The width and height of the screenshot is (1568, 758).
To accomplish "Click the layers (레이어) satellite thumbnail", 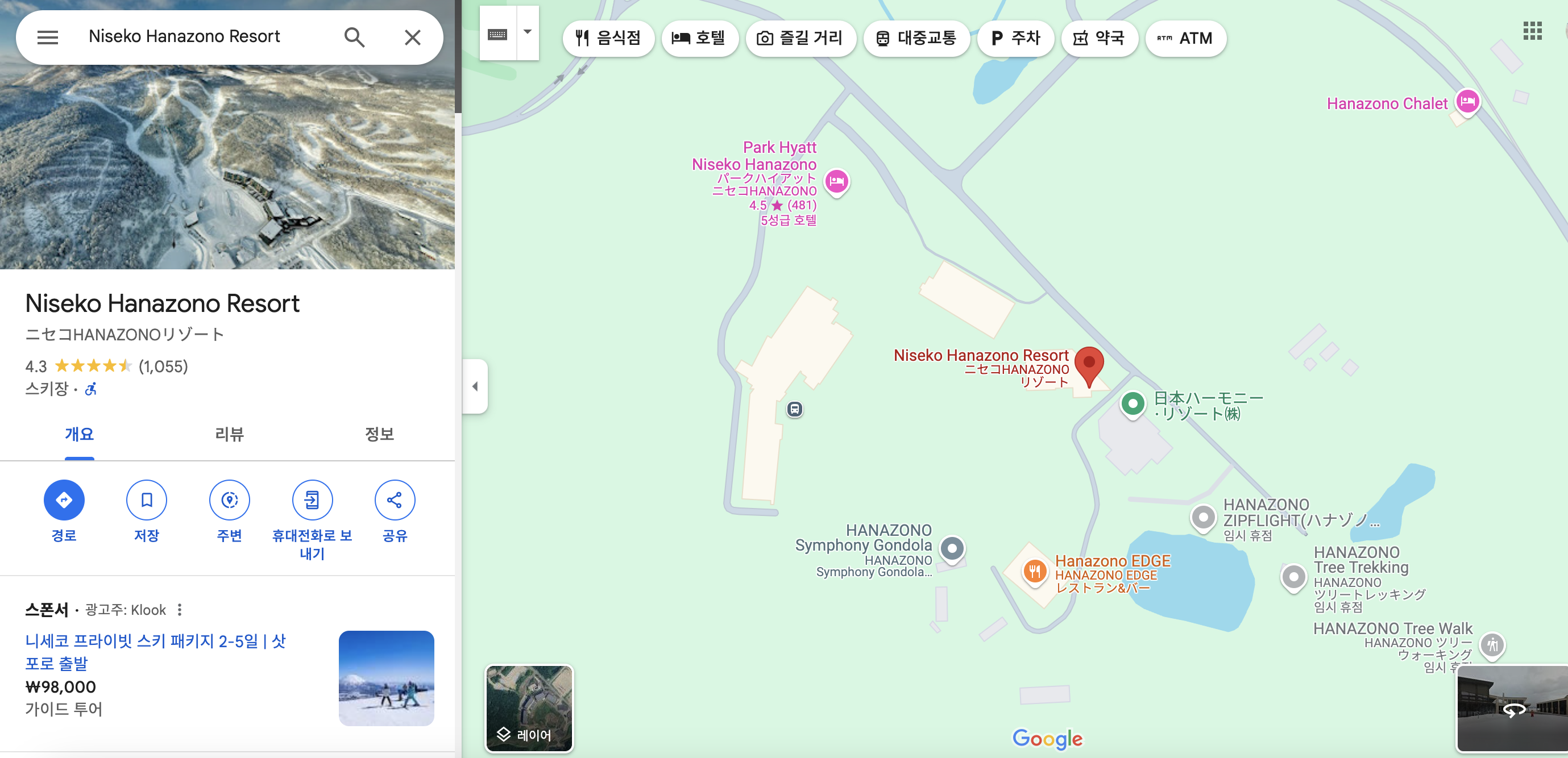I will (529, 708).
